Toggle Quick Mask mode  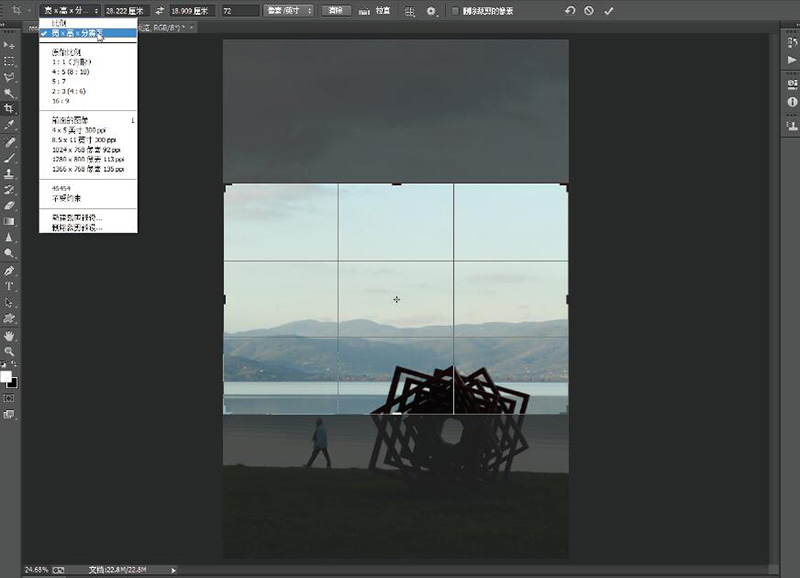(9, 398)
